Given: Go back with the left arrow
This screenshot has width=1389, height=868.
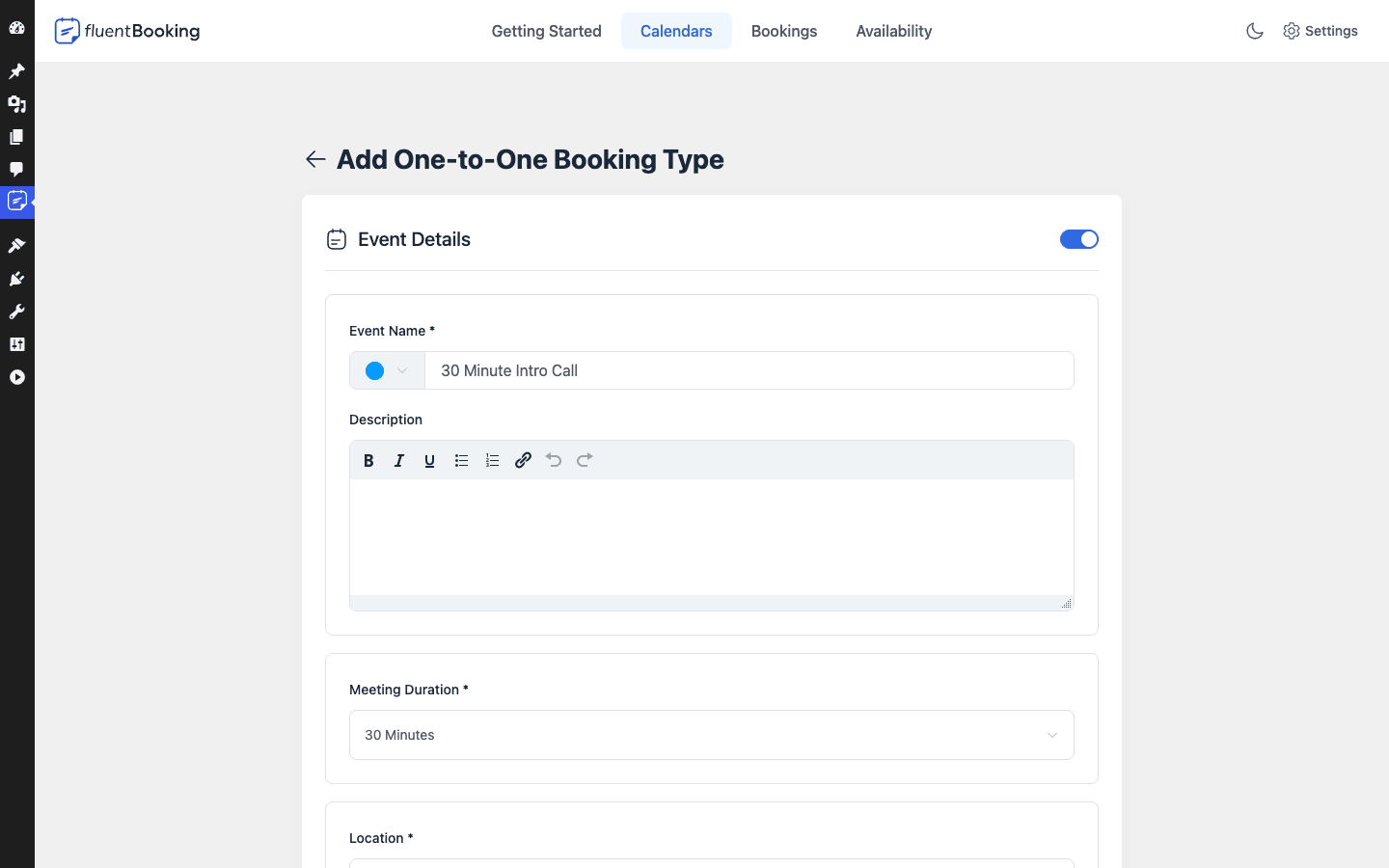Looking at the screenshot, I should point(315,159).
